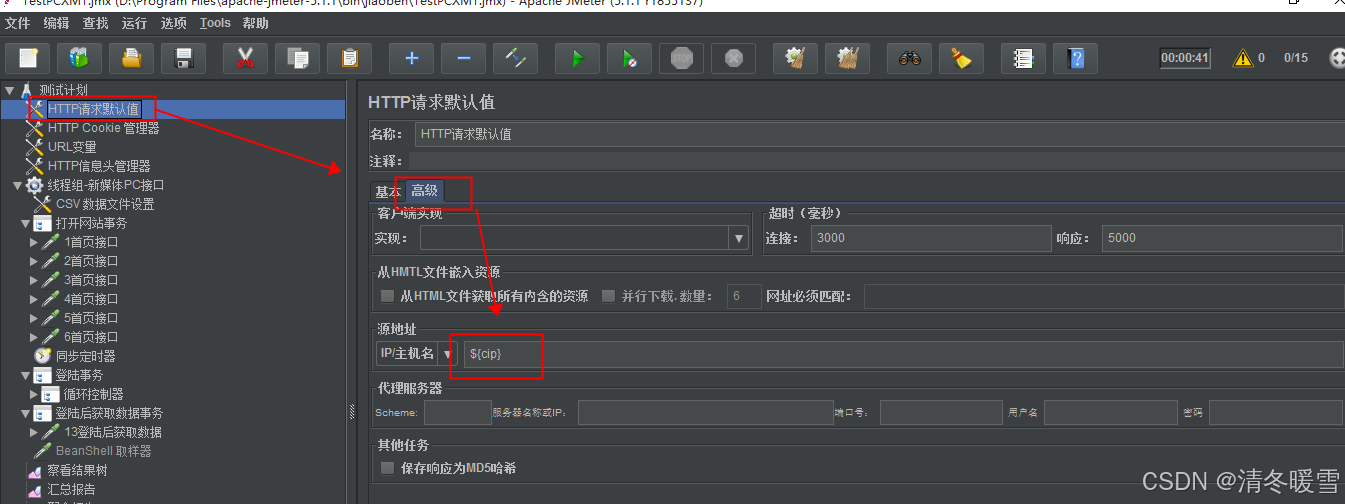
Task: Select HTTP Cookie管理器 in the tree
Action: pos(103,128)
